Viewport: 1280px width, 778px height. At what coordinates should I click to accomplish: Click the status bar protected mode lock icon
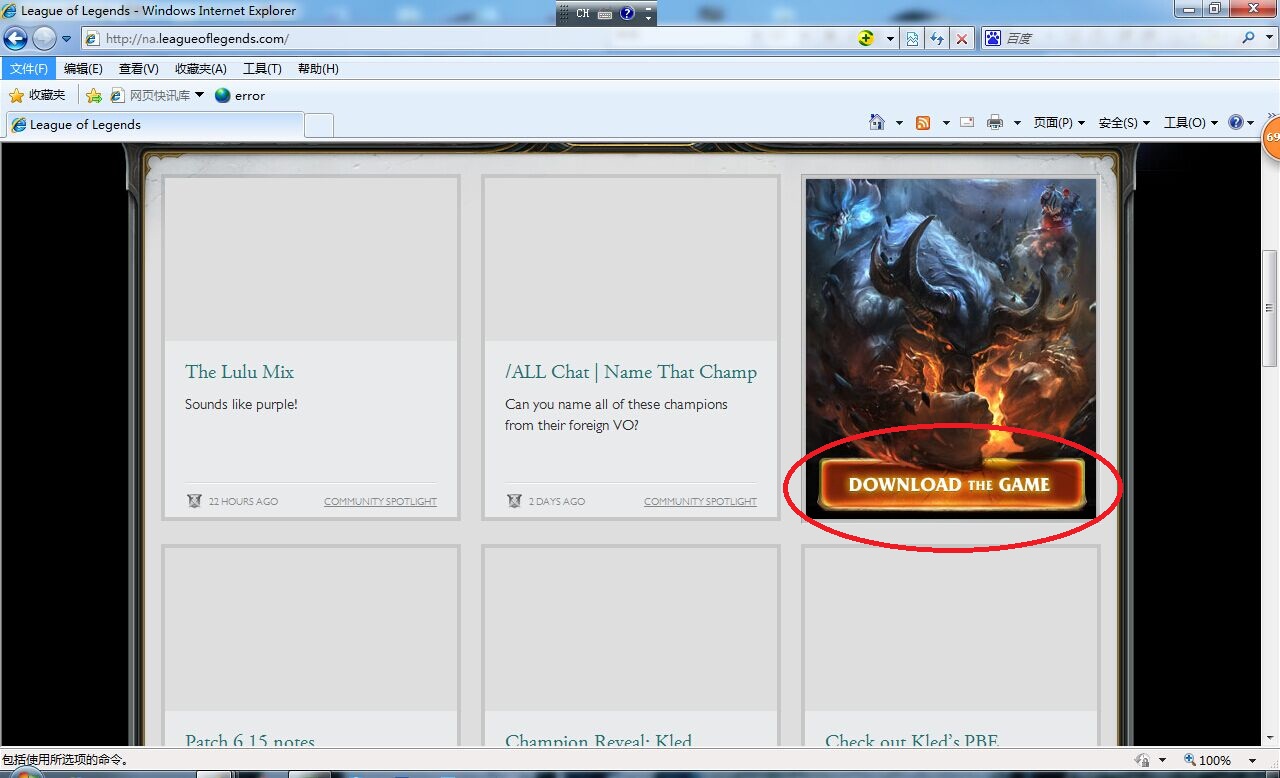coord(1143,760)
